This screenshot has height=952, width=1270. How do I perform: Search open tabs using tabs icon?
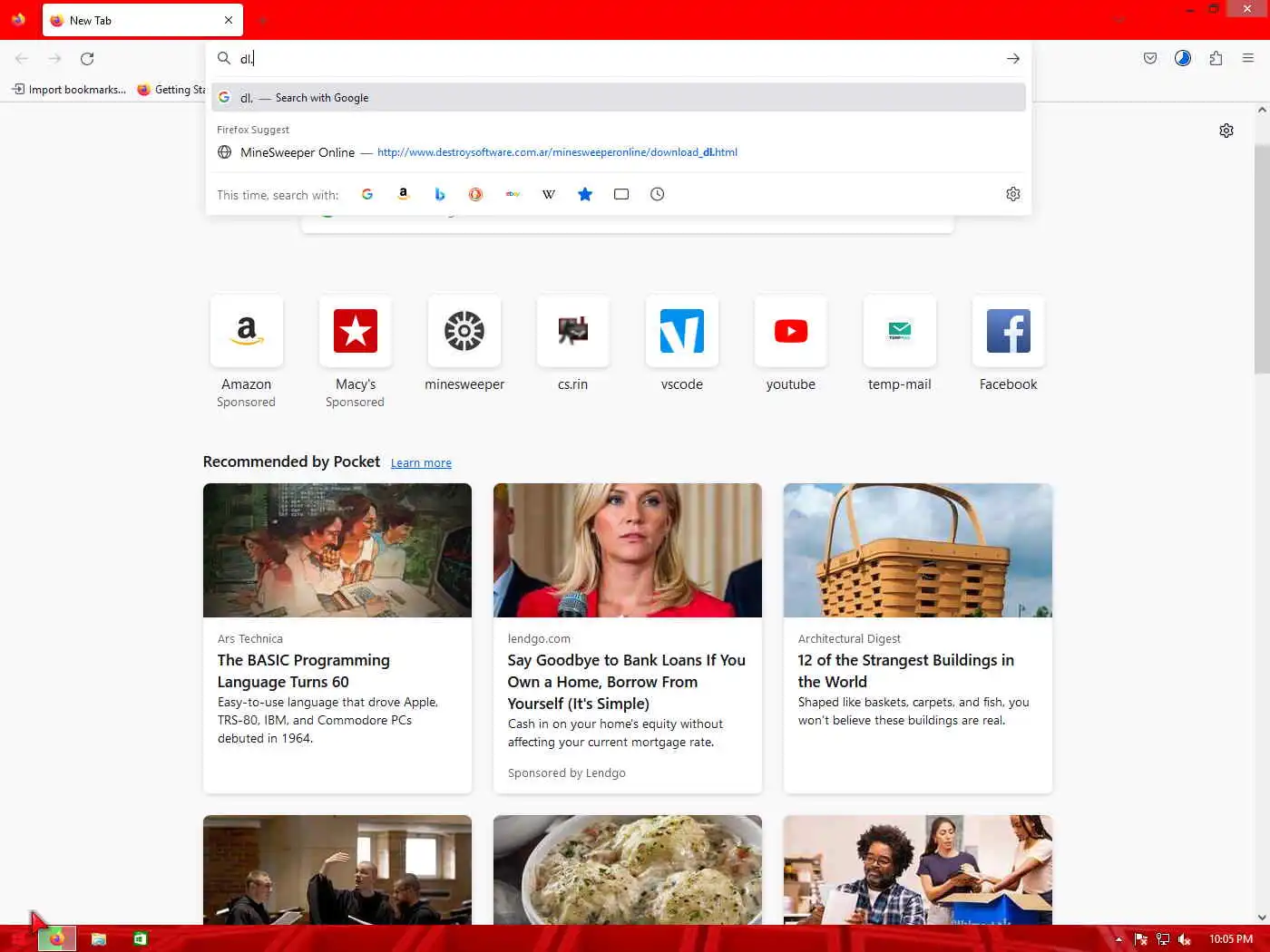(x=621, y=194)
